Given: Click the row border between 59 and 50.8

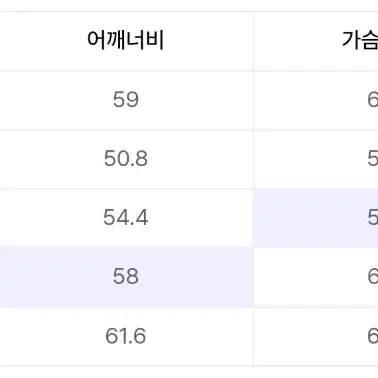Looking at the screenshot, I should pos(189,130).
